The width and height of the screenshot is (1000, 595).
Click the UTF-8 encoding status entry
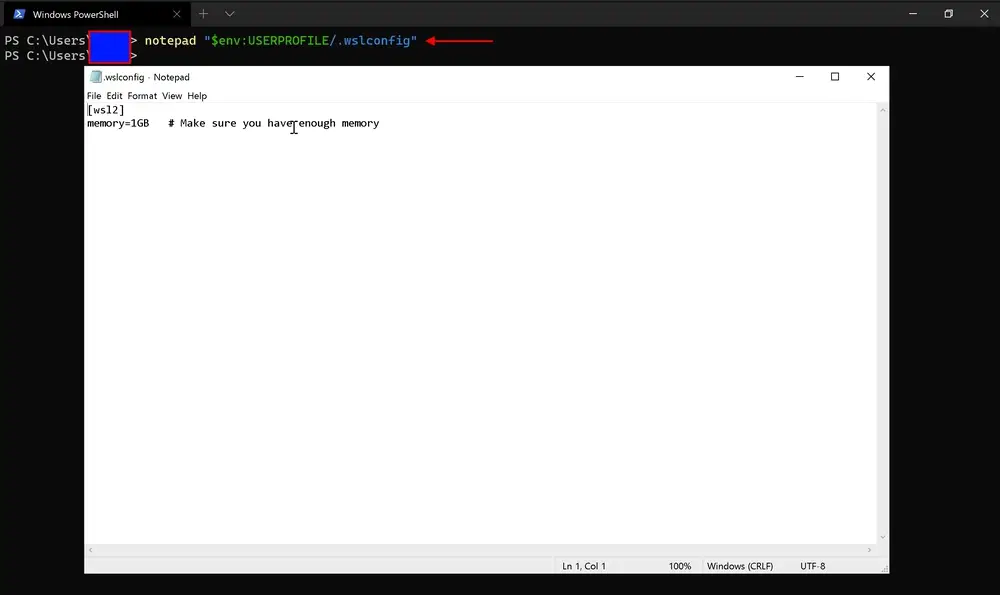point(812,566)
